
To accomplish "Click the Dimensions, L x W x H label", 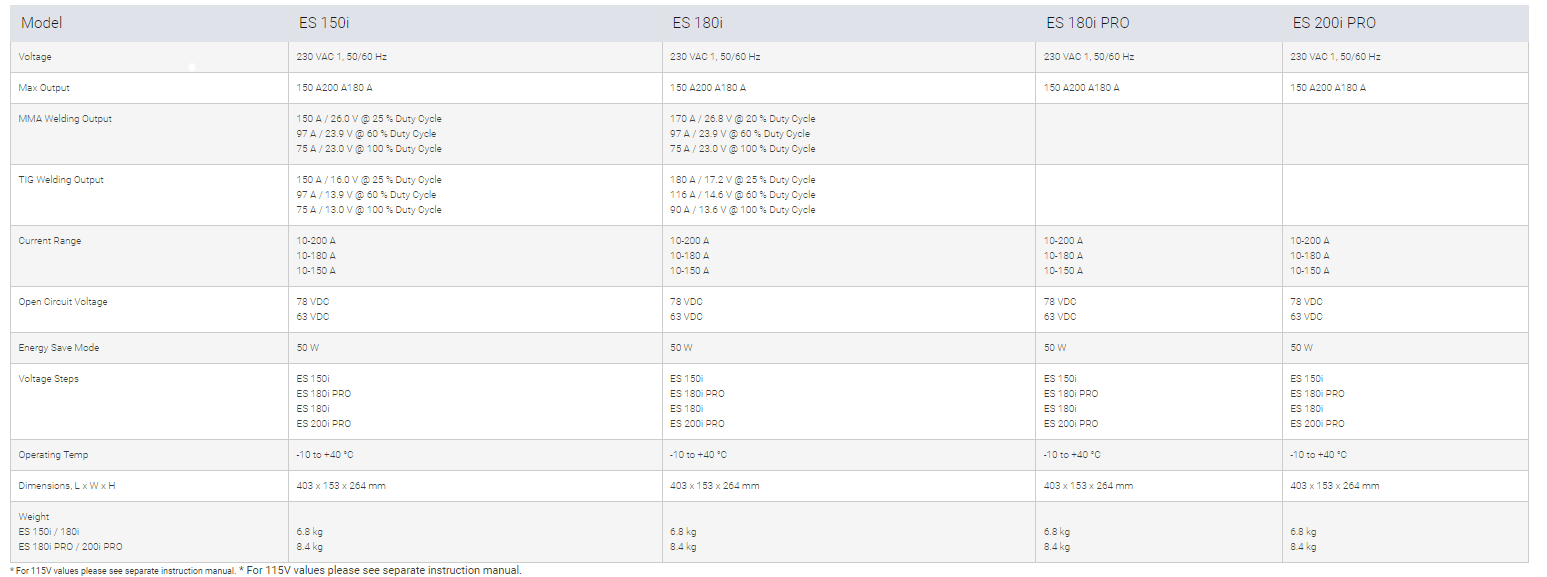I will pos(73,486).
